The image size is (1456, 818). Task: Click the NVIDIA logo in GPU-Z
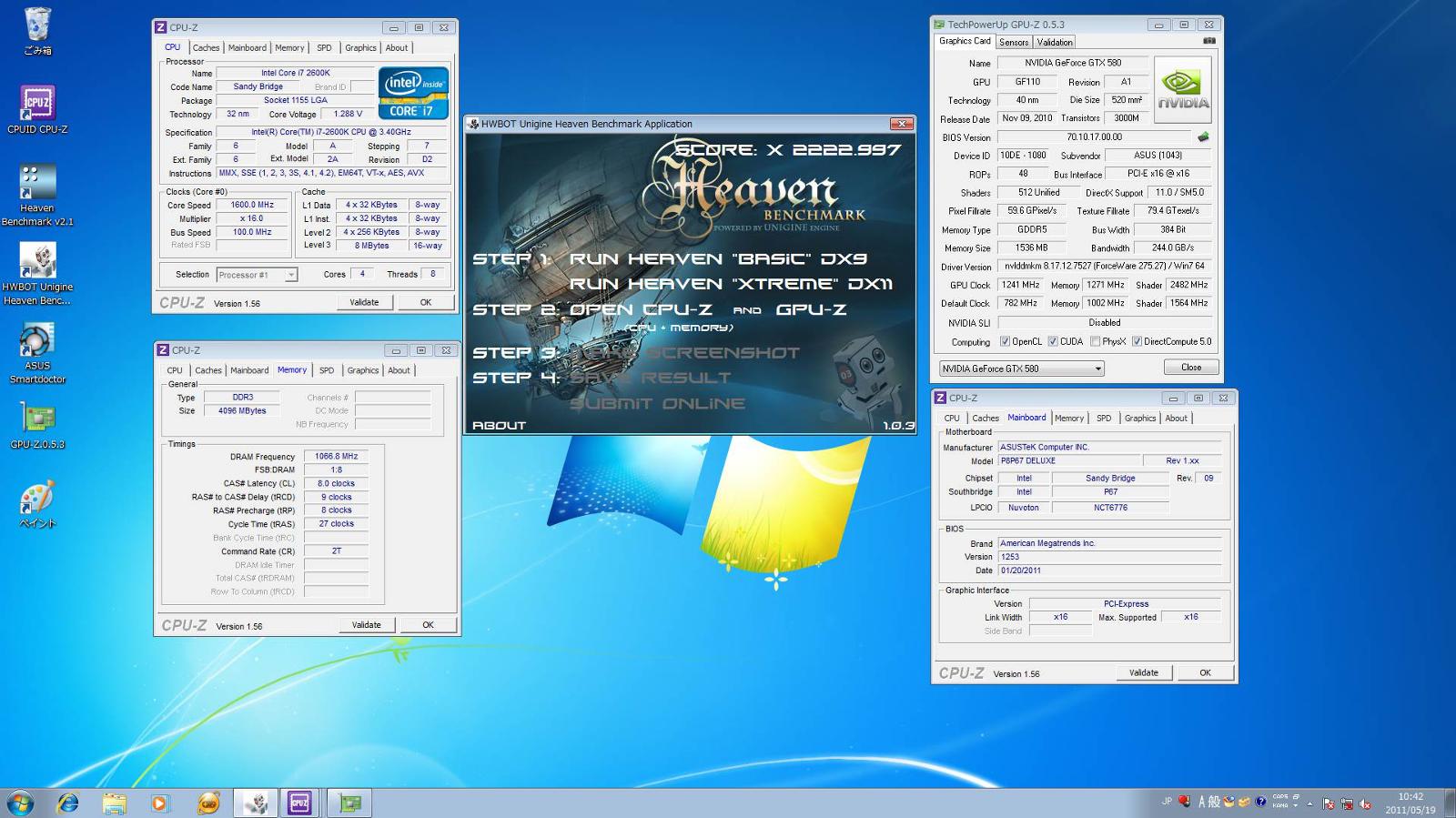(1183, 90)
